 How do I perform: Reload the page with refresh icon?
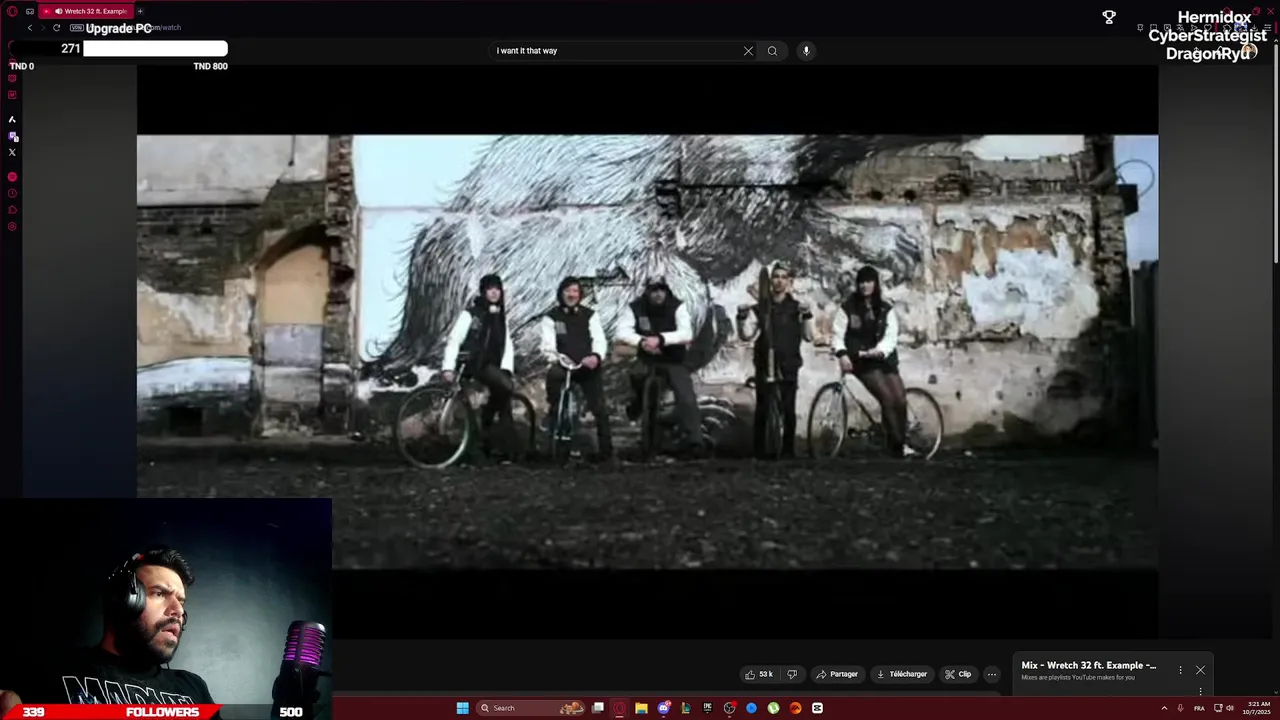[x=56, y=28]
